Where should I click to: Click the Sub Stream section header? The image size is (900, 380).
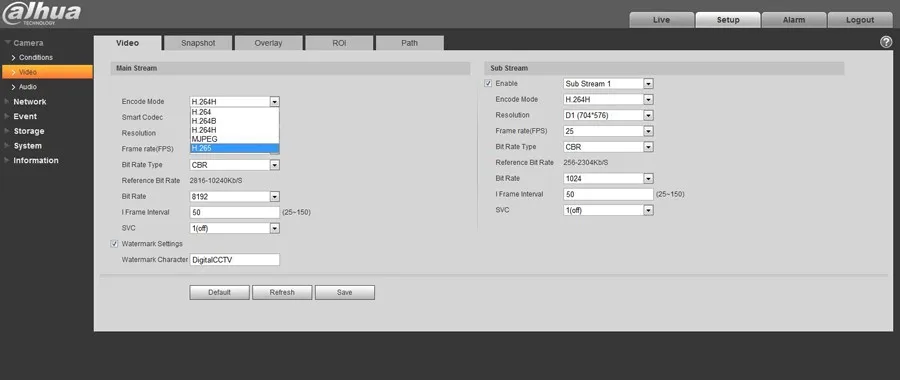tap(664, 68)
